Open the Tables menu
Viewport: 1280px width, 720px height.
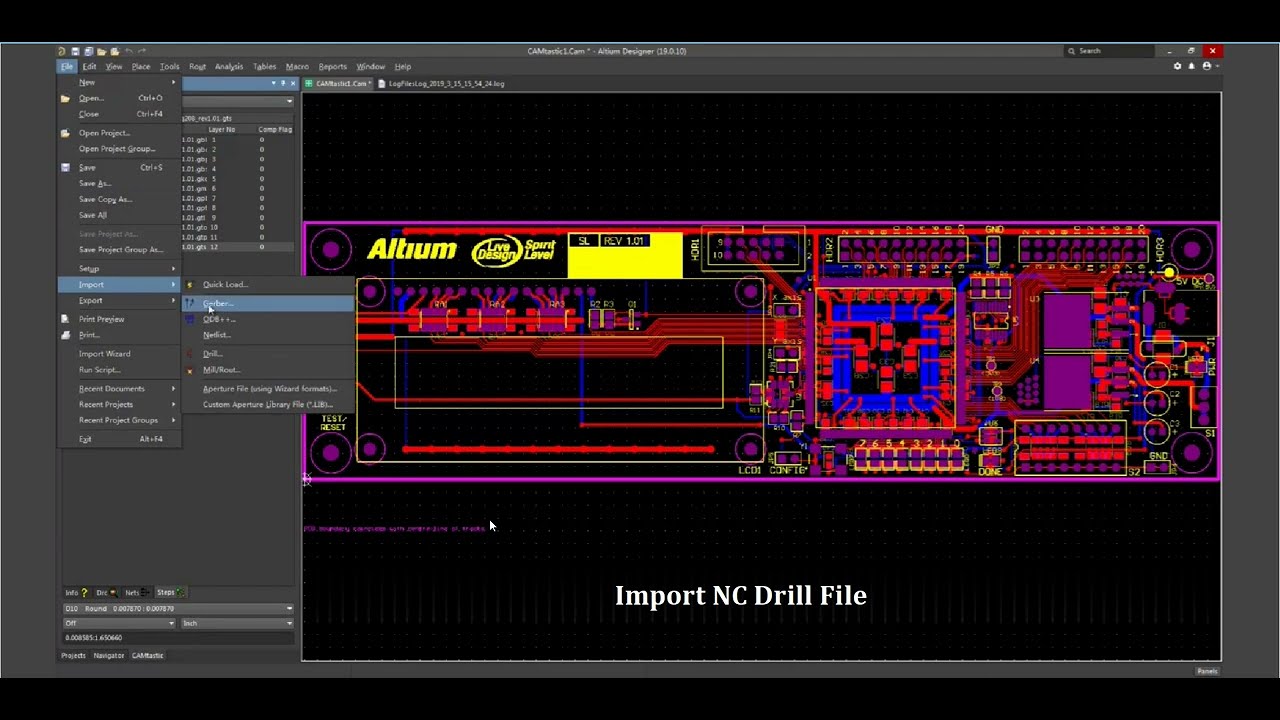coord(264,66)
